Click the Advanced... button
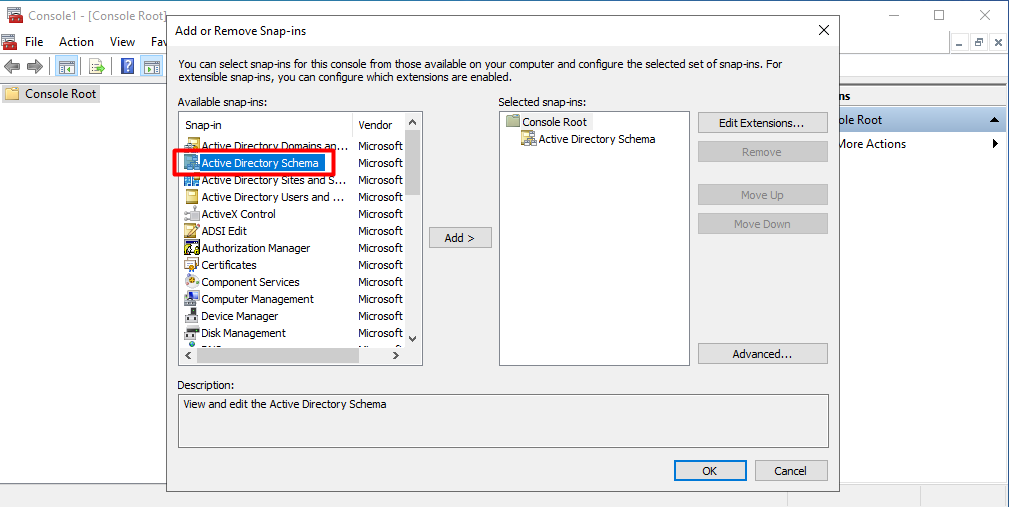The width and height of the screenshot is (1009, 507). point(763,354)
